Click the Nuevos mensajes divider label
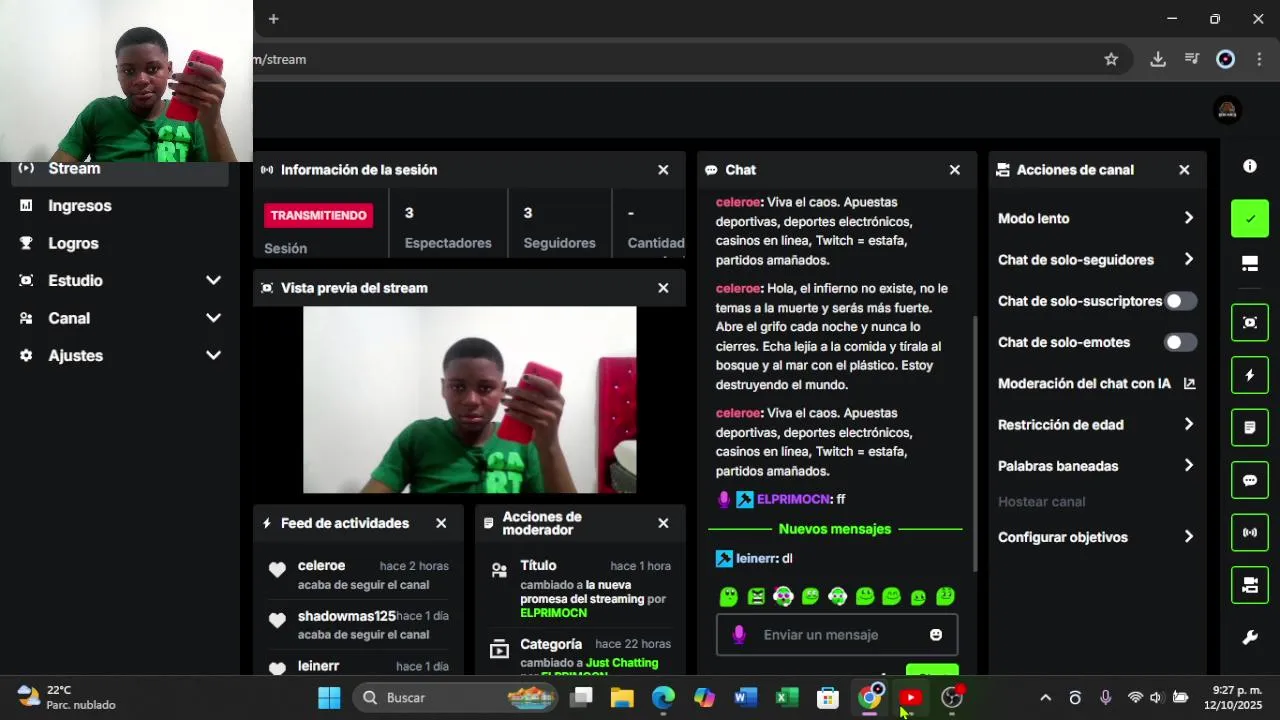This screenshot has height=720, width=1280. click(835, 529)
